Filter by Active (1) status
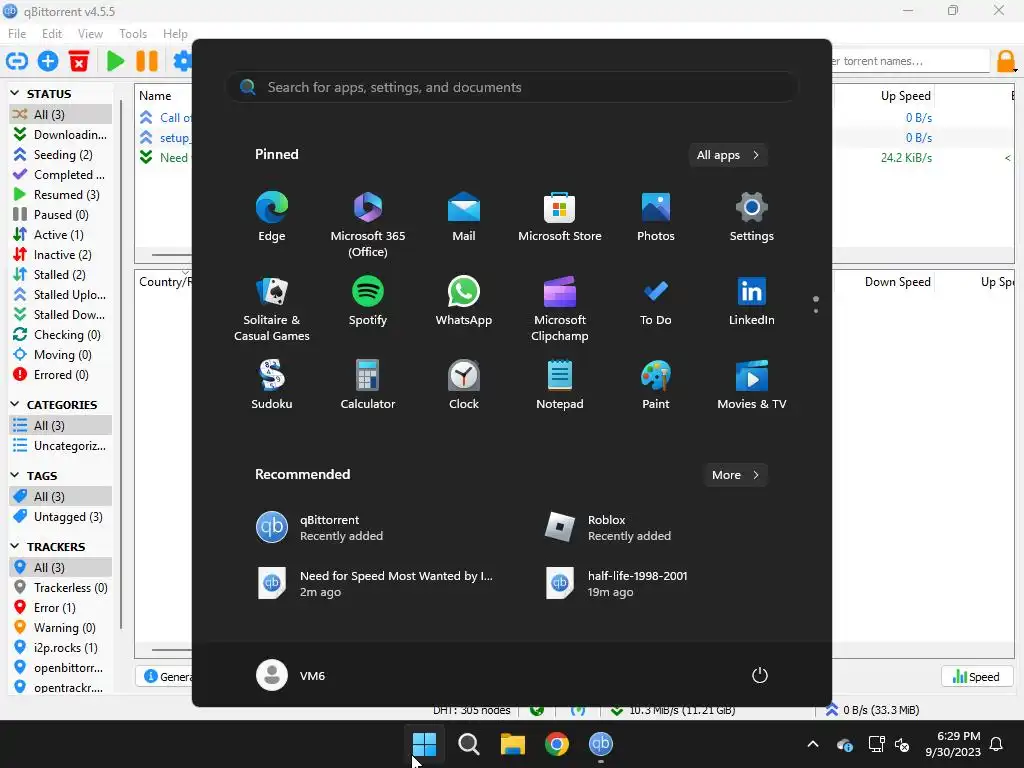This screenshot has width=1024, height=768. 60,234
